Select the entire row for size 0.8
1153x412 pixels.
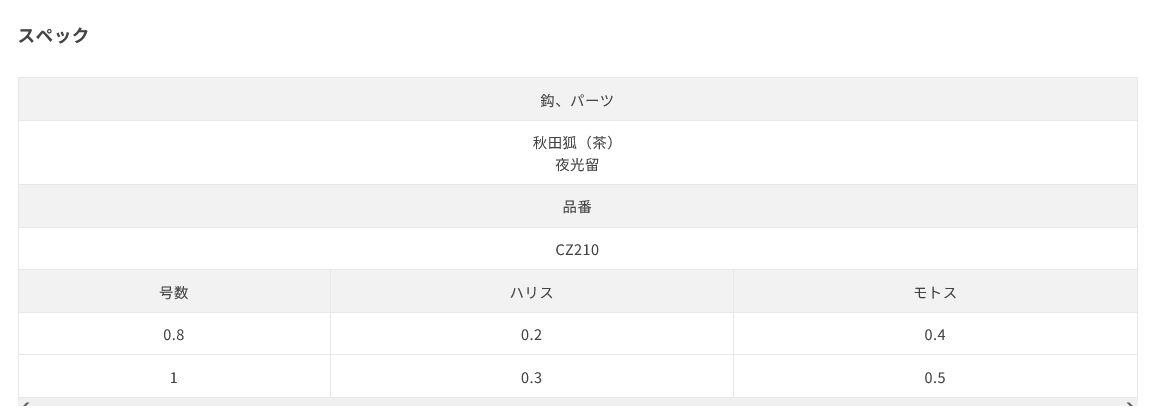578,335
